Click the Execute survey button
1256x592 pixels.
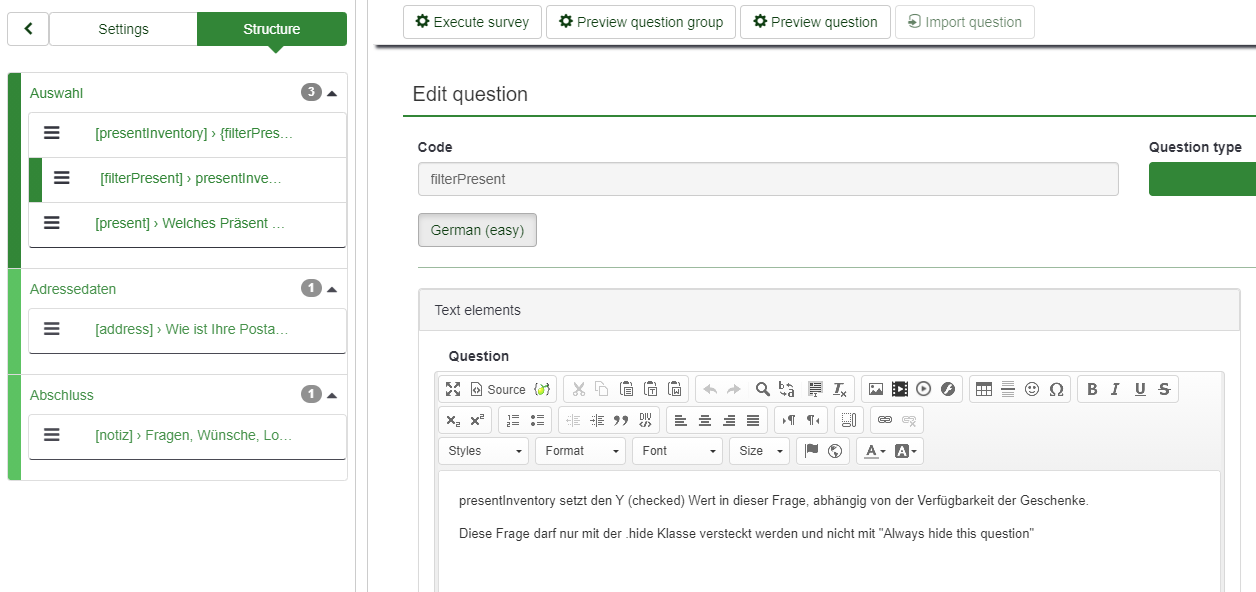tap(473, 22)
